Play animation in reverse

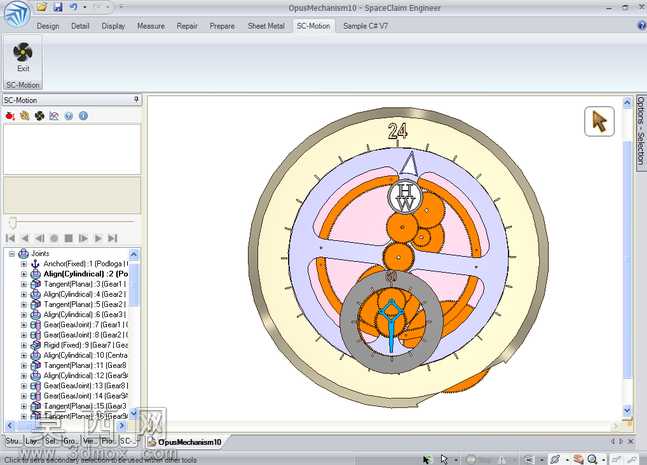tap(25, 238)
